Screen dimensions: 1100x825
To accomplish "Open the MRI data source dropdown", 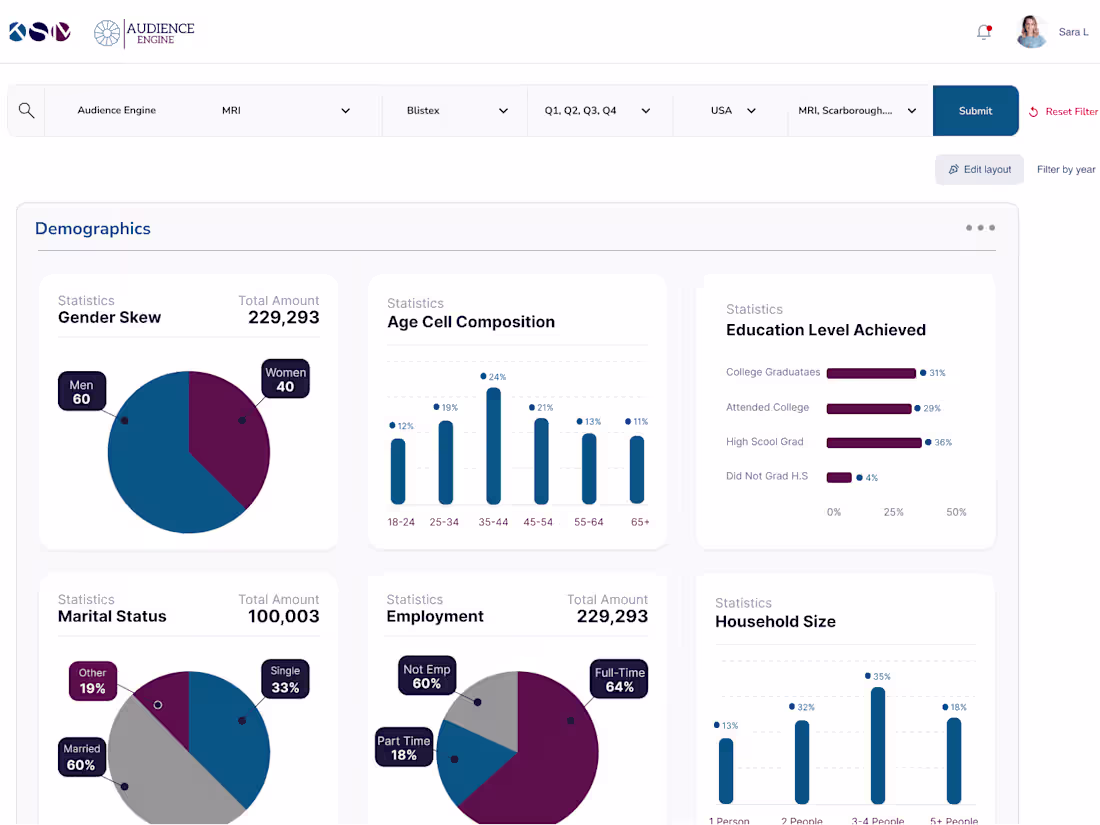I will pos(345,111).
